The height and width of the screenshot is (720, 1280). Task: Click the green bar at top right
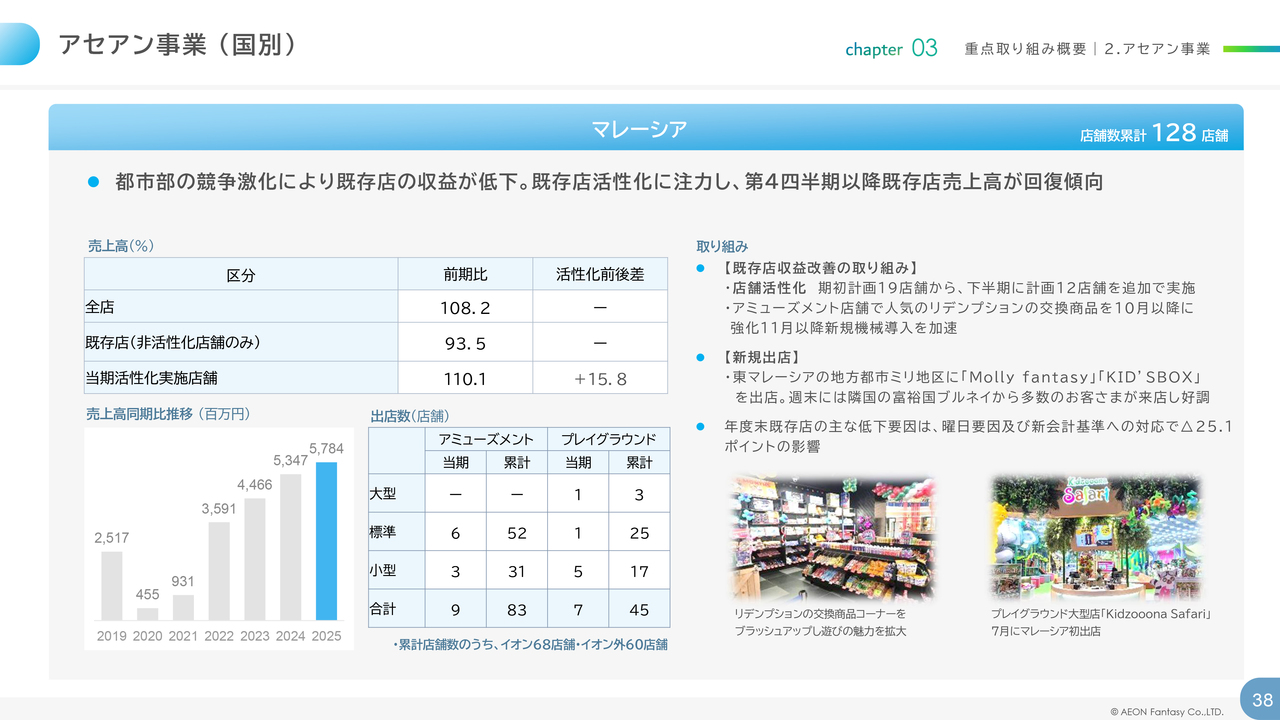1250,48
